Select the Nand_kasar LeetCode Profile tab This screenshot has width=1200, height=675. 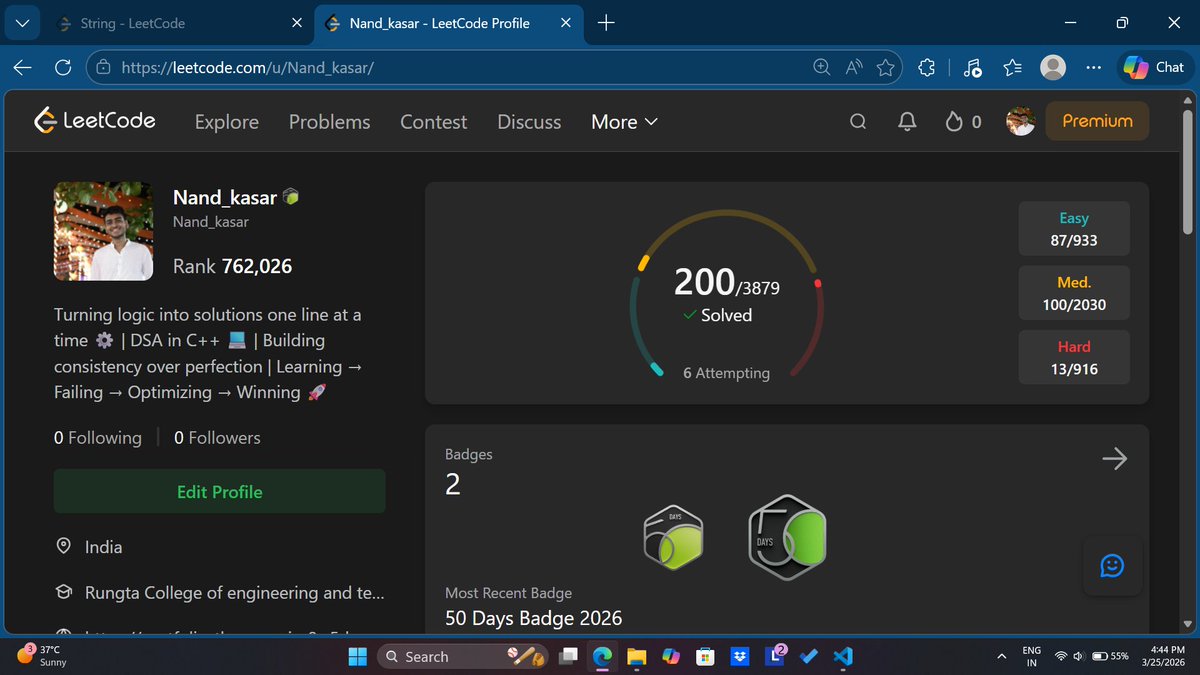450,22
